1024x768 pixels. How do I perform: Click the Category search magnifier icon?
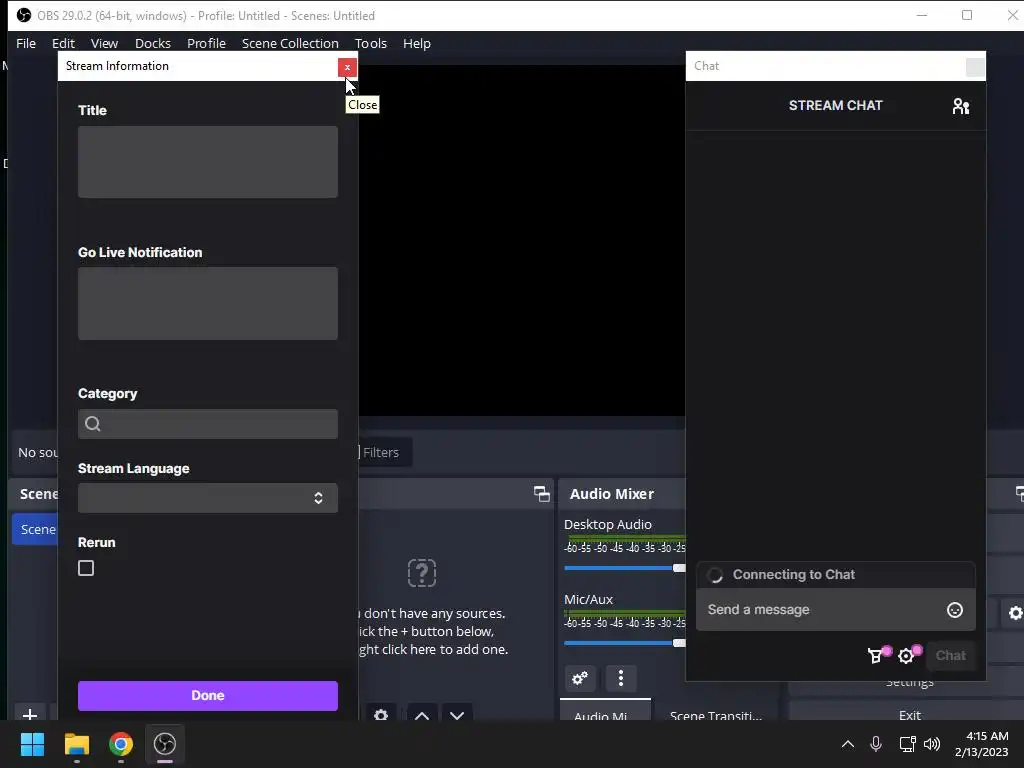(x=93, y=424)
